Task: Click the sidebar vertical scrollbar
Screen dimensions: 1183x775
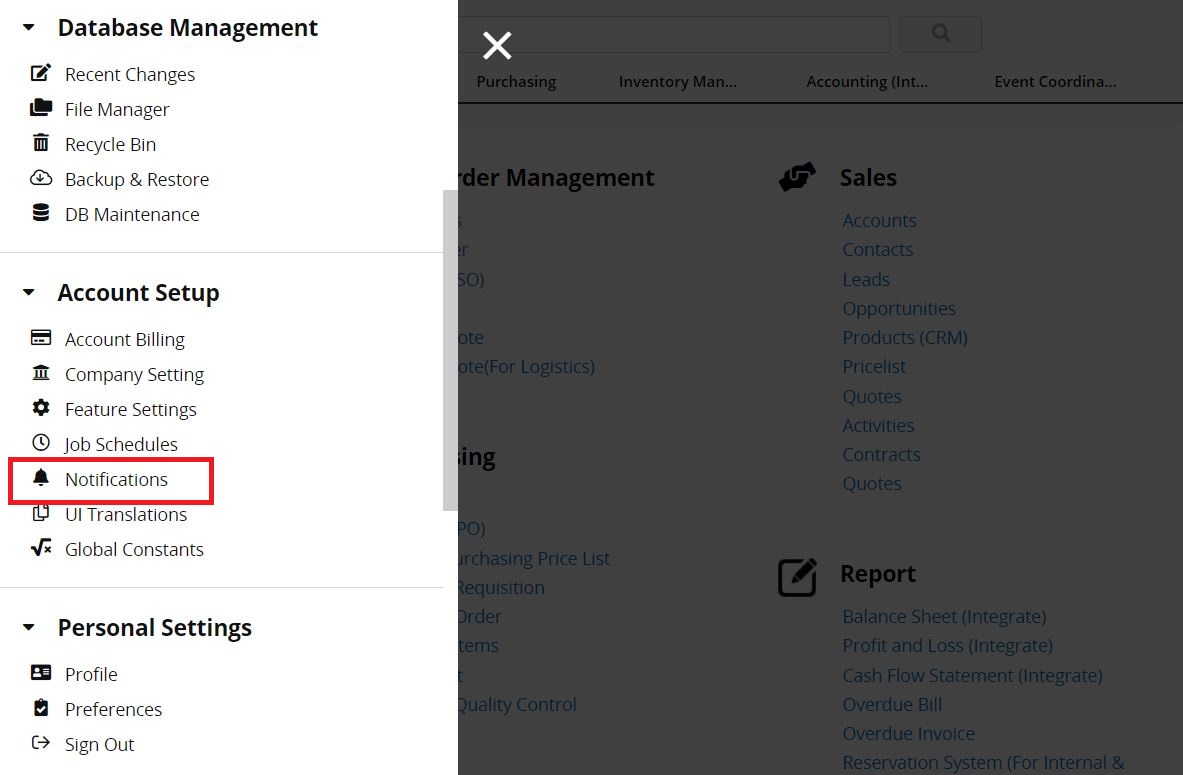Action: tap(450, 350)
